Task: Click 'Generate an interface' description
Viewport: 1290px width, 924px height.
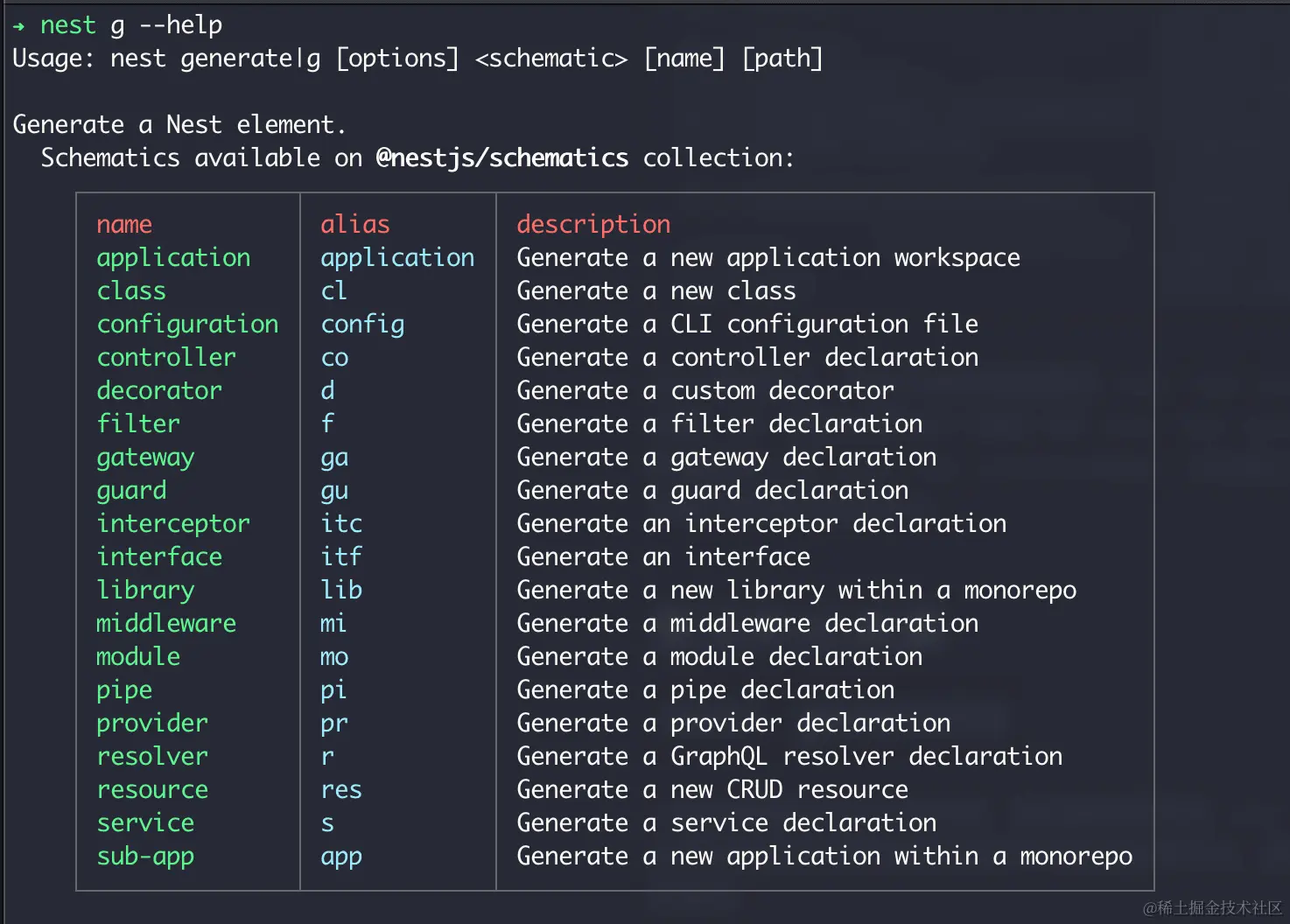Action: [x=663, y=557]
